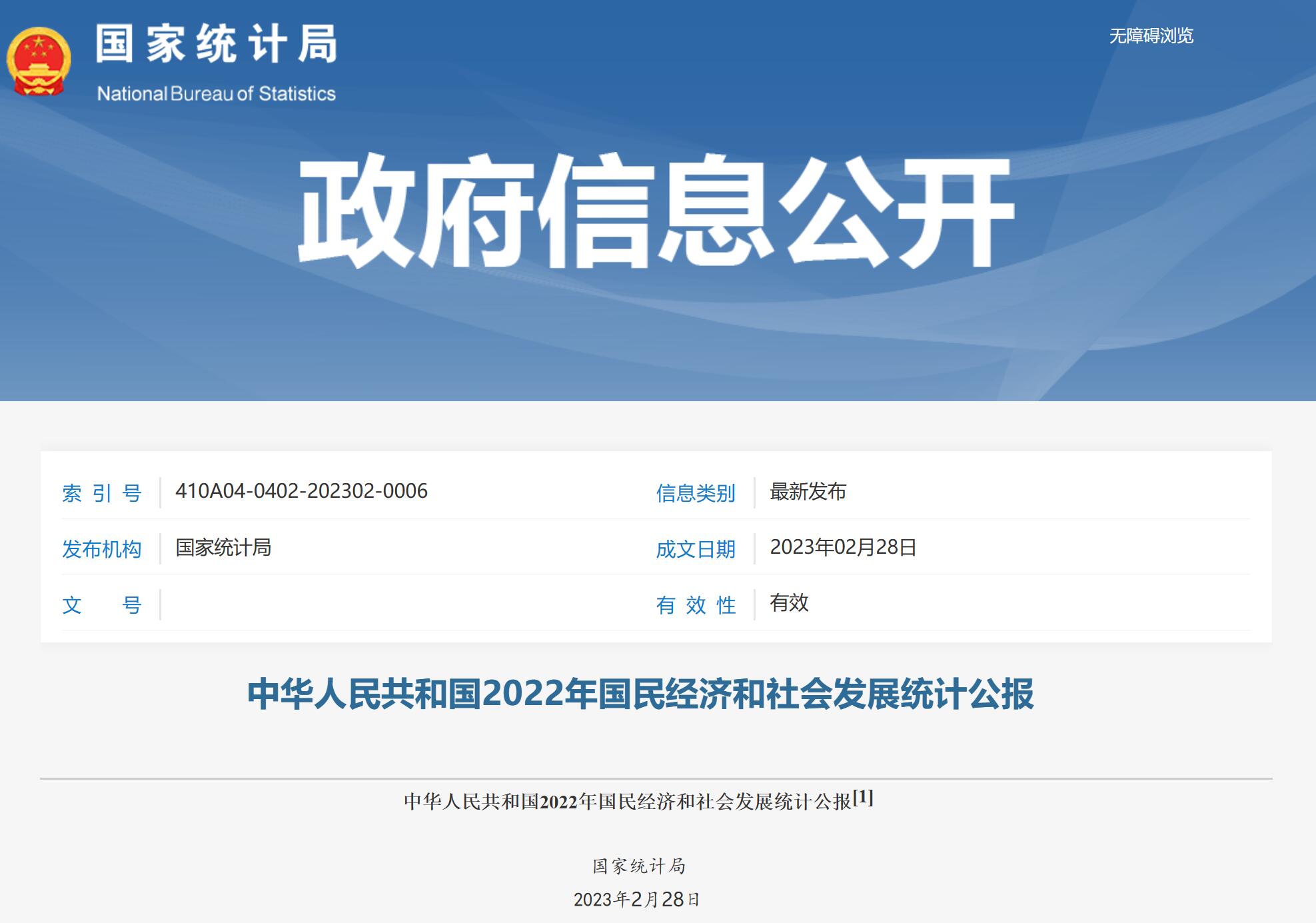The width and height of the screenshot is (1316, 923).
Task: Open the 无障碍浏览 accessibility link
Action: pos(1151,36)
